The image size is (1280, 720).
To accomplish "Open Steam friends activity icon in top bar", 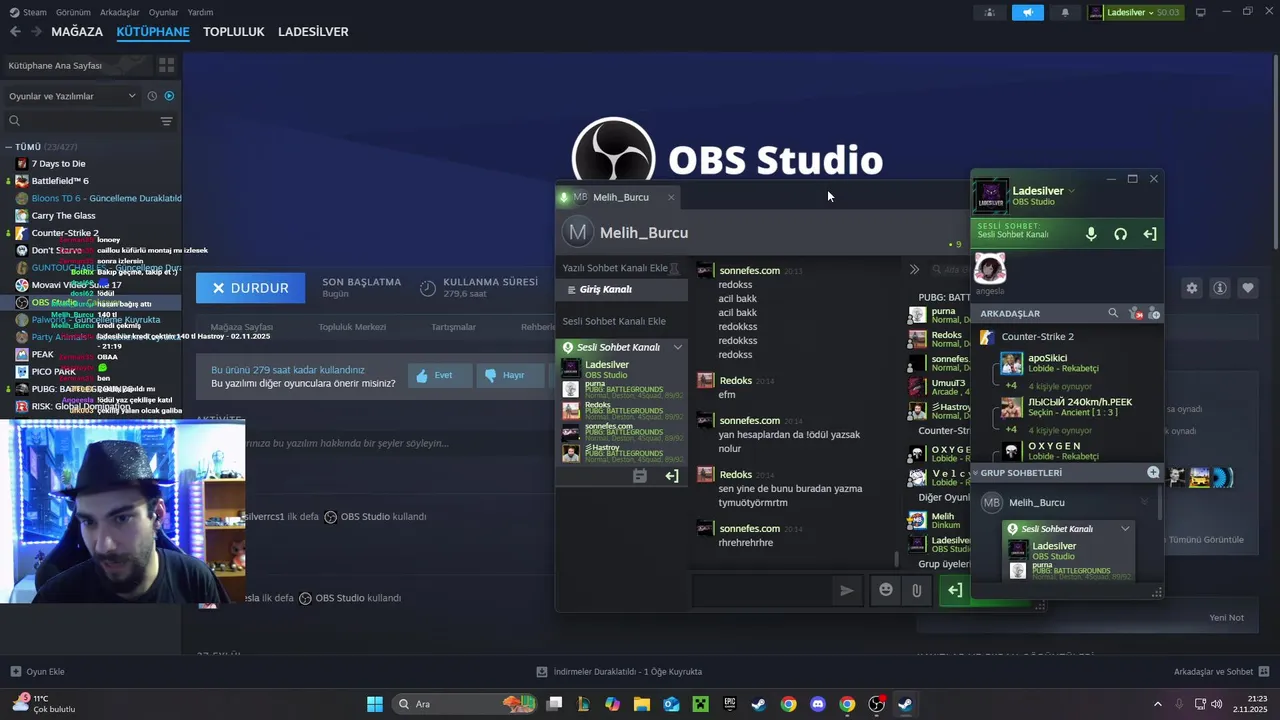I will pyautogui.click(x=989, y=12).
